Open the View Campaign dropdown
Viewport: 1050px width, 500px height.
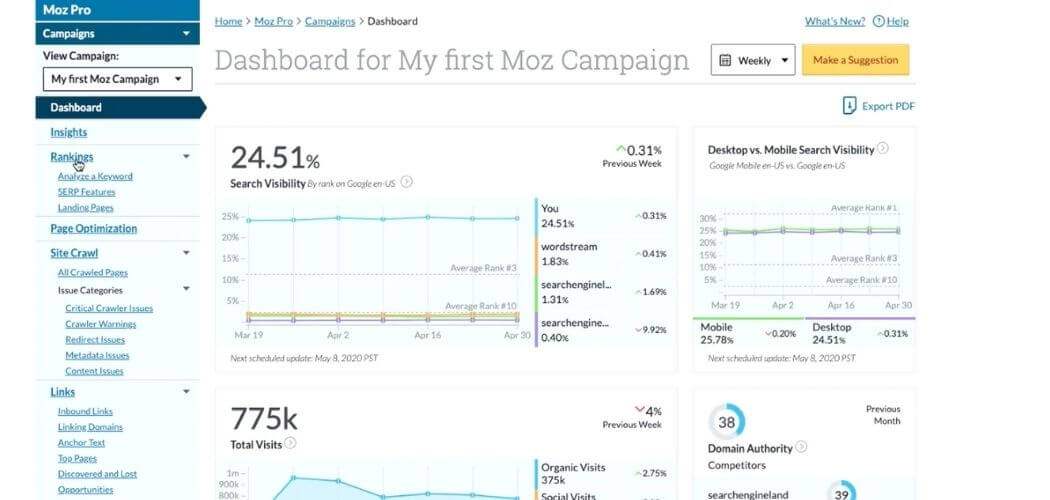click(117, 79)
